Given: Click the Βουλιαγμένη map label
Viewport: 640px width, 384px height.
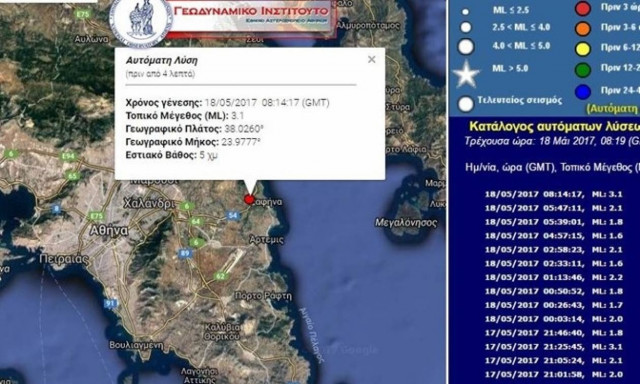Looking at the screenshot, I should [x=136, y=346].
